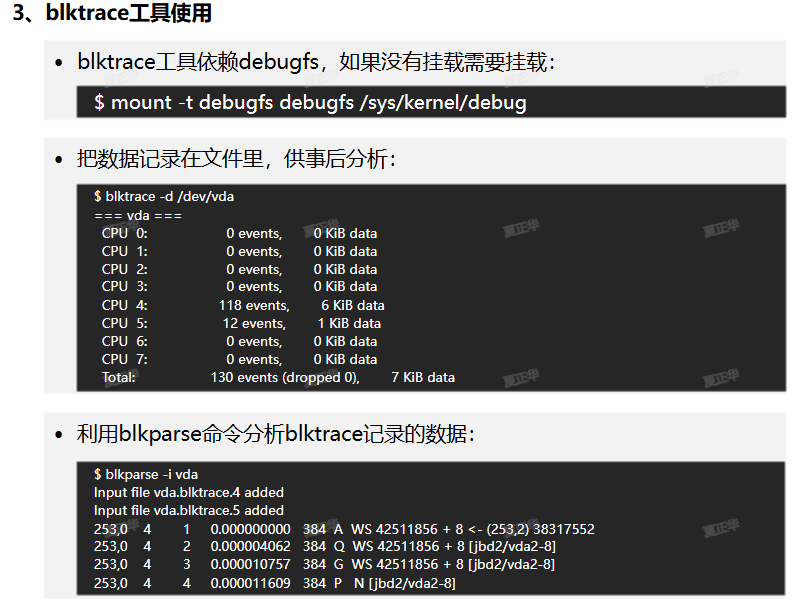Select the CPU 3 events output row

(x=239, y=287)
